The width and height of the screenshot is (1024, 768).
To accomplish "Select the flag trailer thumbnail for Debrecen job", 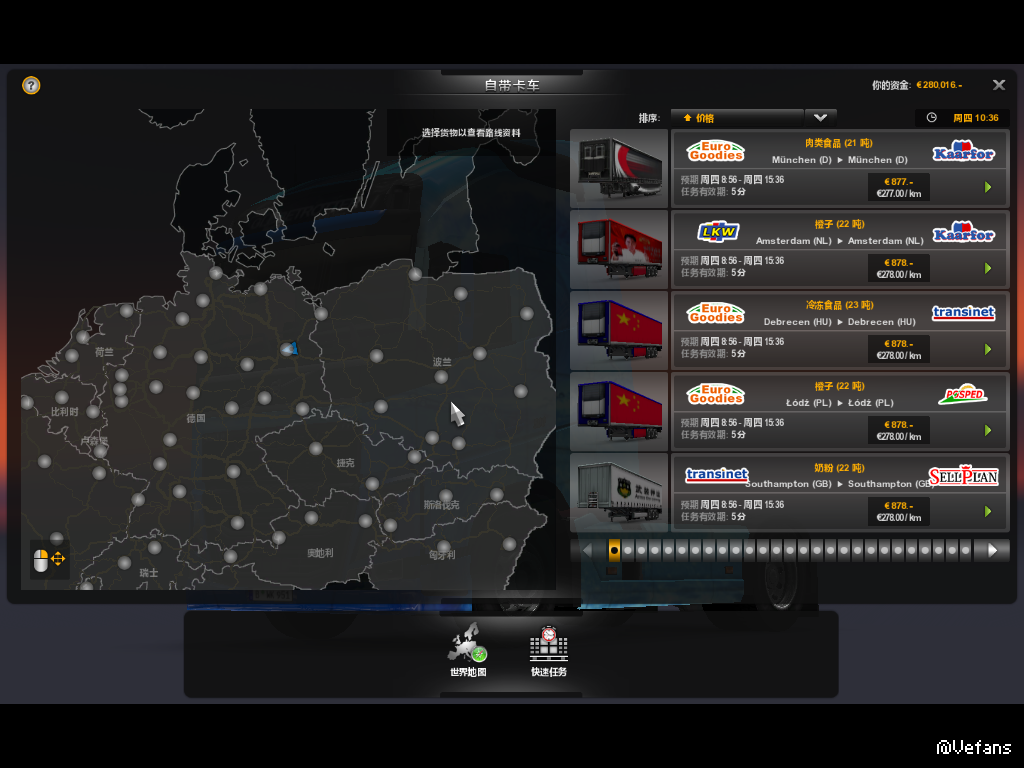I will pos(619,330).
